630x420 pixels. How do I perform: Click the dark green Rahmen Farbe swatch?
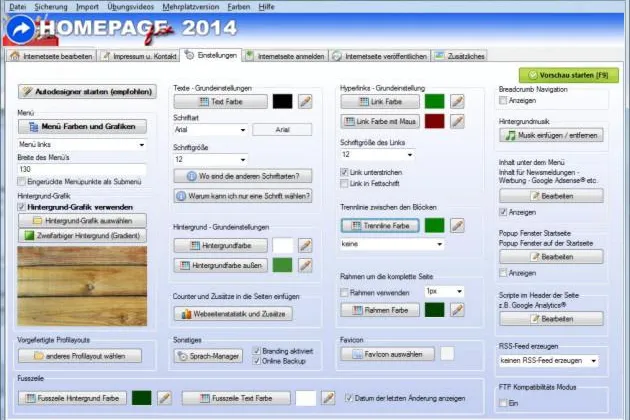click(435, 310)
